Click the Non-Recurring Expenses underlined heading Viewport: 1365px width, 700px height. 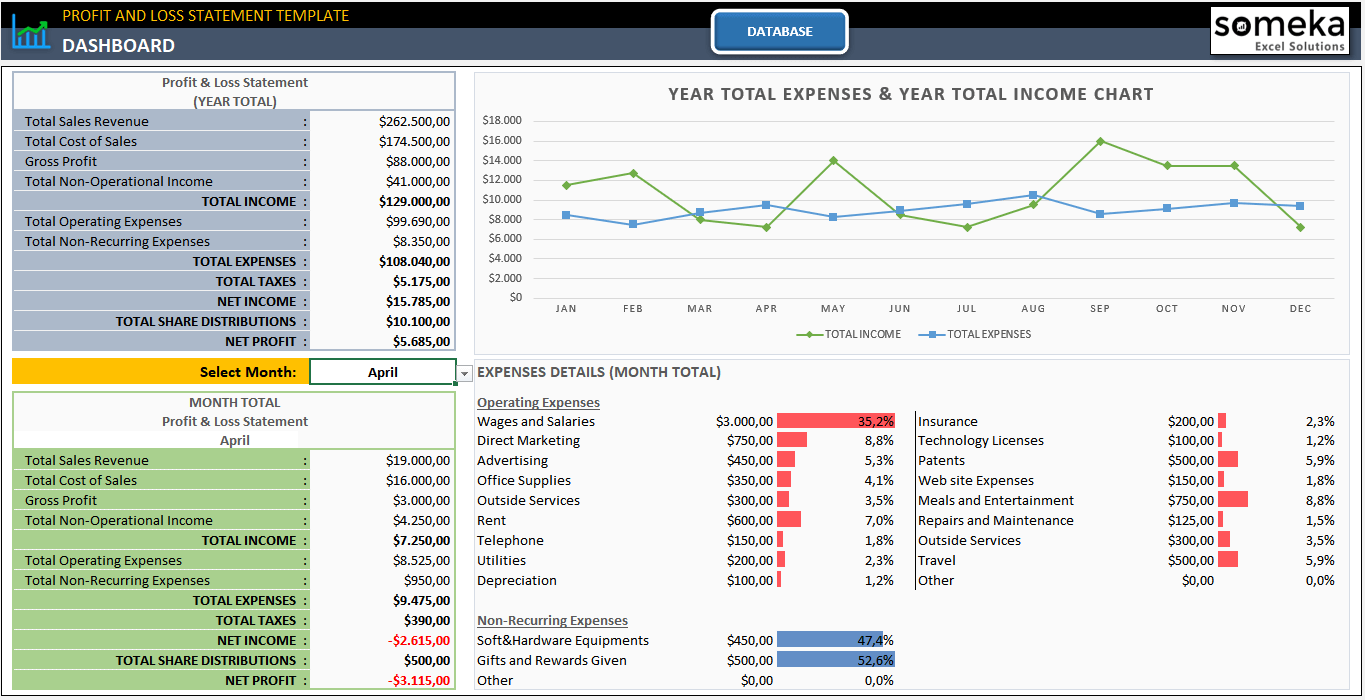[551, 620]
